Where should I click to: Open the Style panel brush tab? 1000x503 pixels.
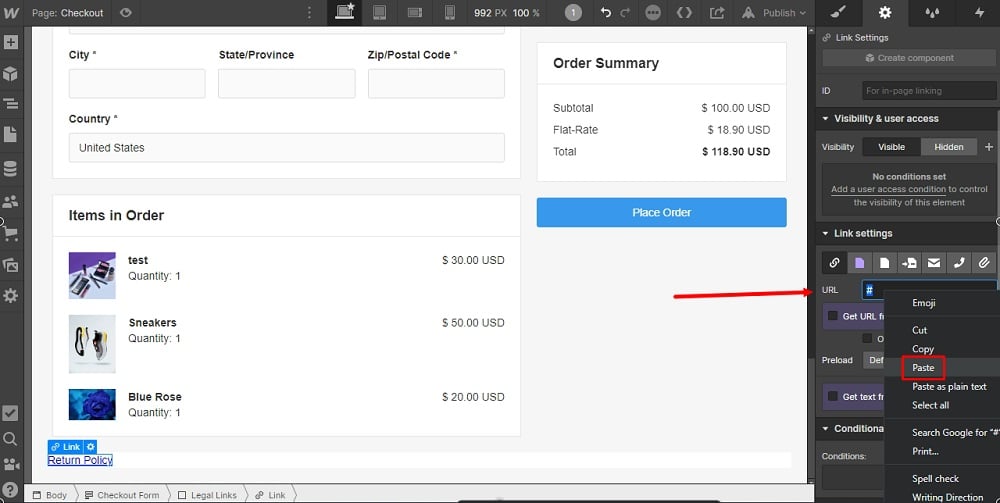(x=839, y=12)
